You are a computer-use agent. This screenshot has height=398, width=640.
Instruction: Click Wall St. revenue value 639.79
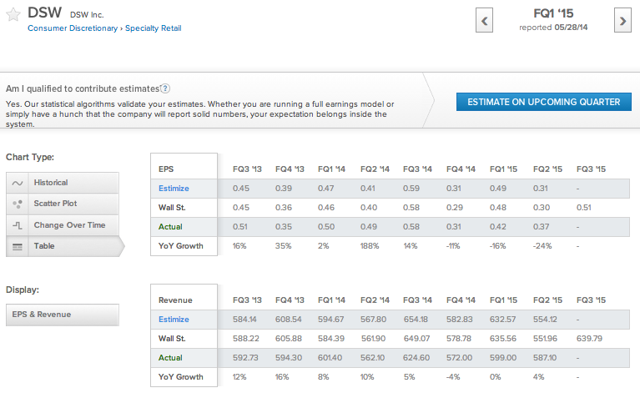pyautogui.click(x=589, y=338)
